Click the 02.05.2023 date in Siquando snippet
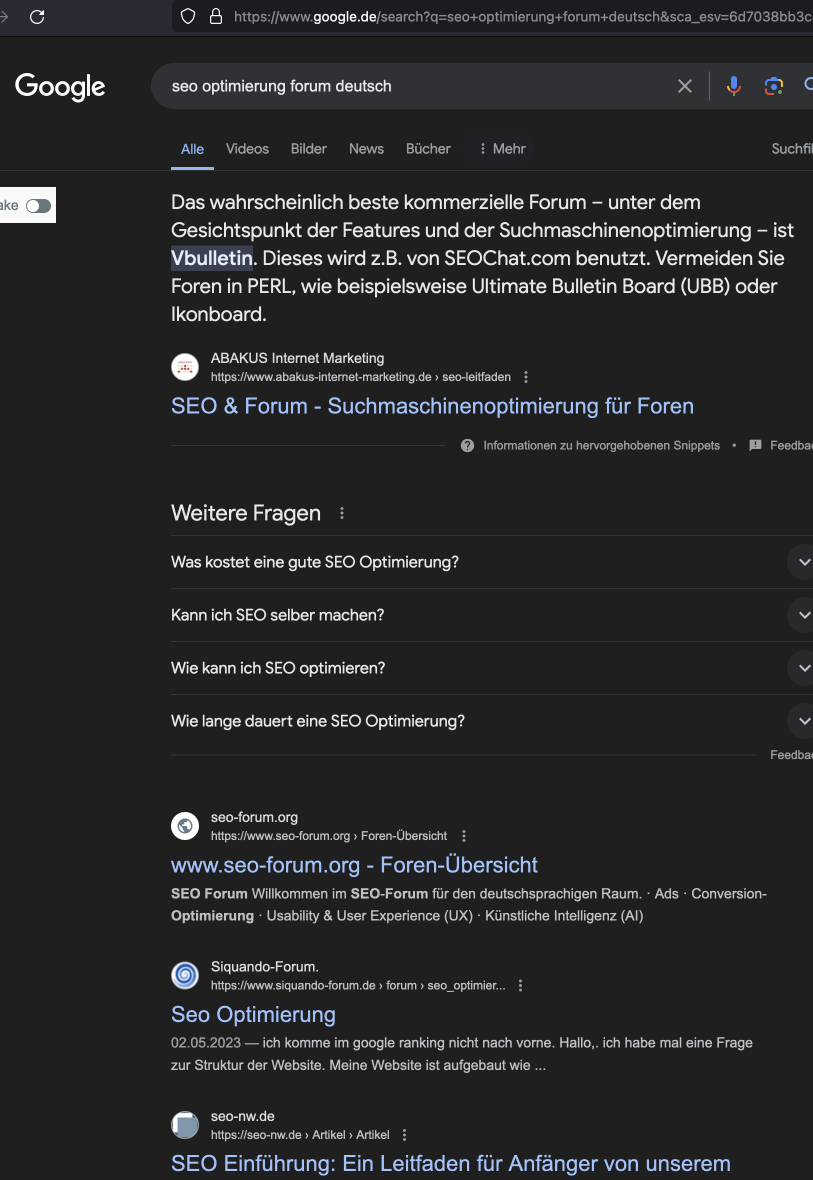This screenshot has height=1180, width=813. coord(206,1043)
